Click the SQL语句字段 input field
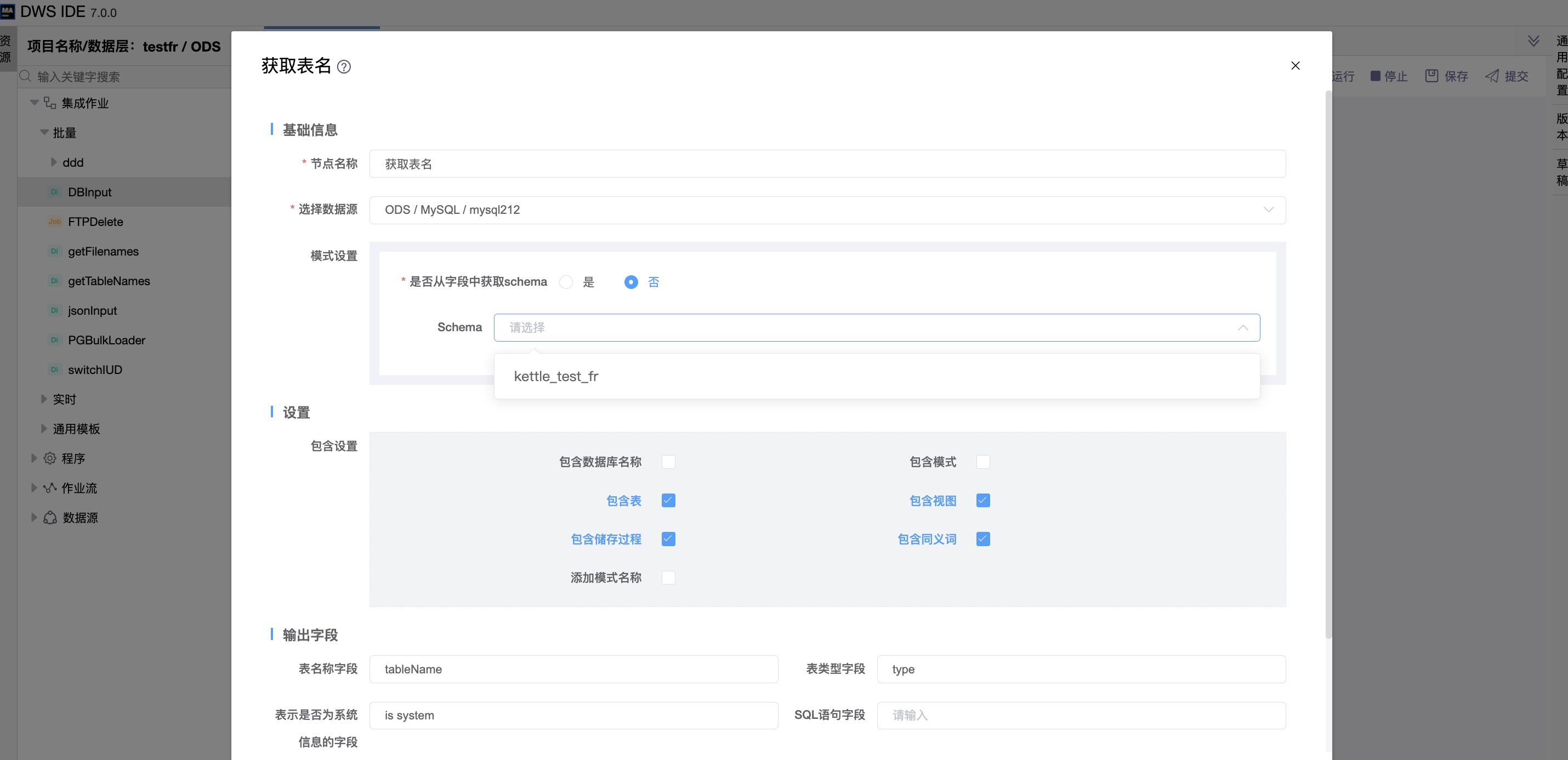The height and width of the screenshot is (760, 1568). click(x=1081, y=715)
